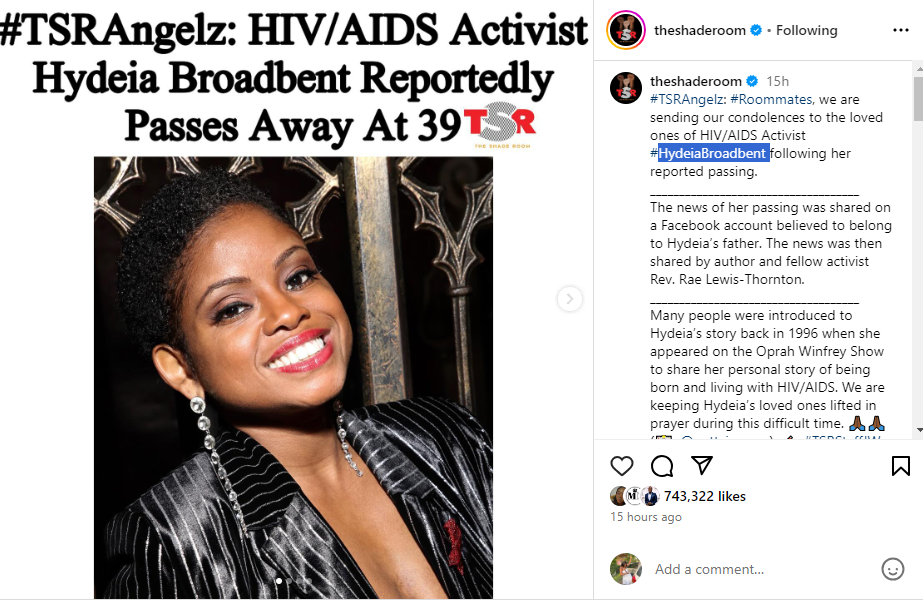Open comments with speech bubble icon
Screen dimensions: 923x609
click(662, 466)
